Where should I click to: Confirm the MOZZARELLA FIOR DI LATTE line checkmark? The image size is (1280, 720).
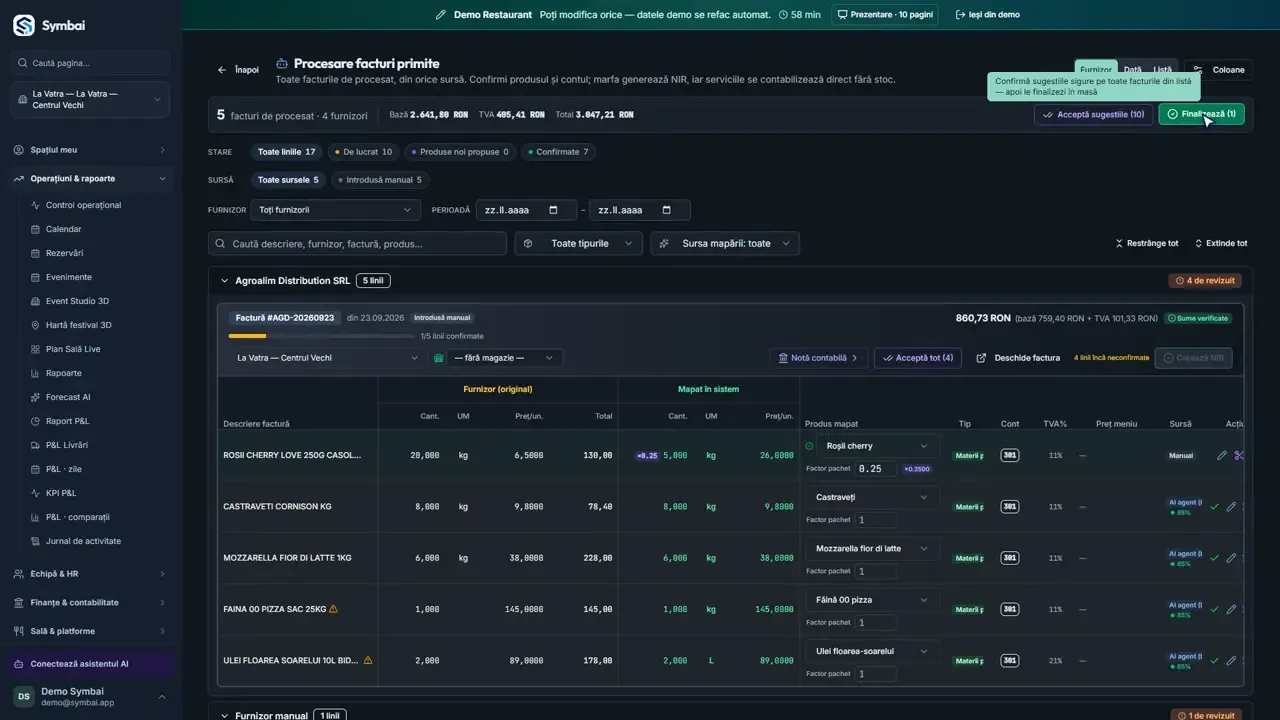tap(1214, 558)
